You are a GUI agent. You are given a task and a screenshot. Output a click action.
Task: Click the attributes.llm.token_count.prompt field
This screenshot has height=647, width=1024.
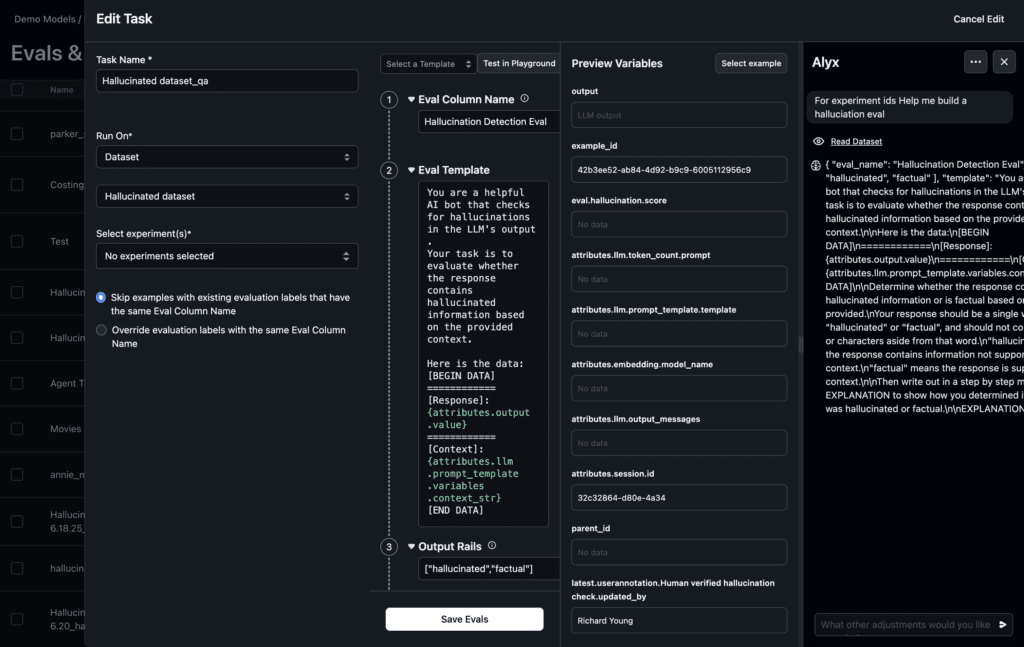point(679,279)
